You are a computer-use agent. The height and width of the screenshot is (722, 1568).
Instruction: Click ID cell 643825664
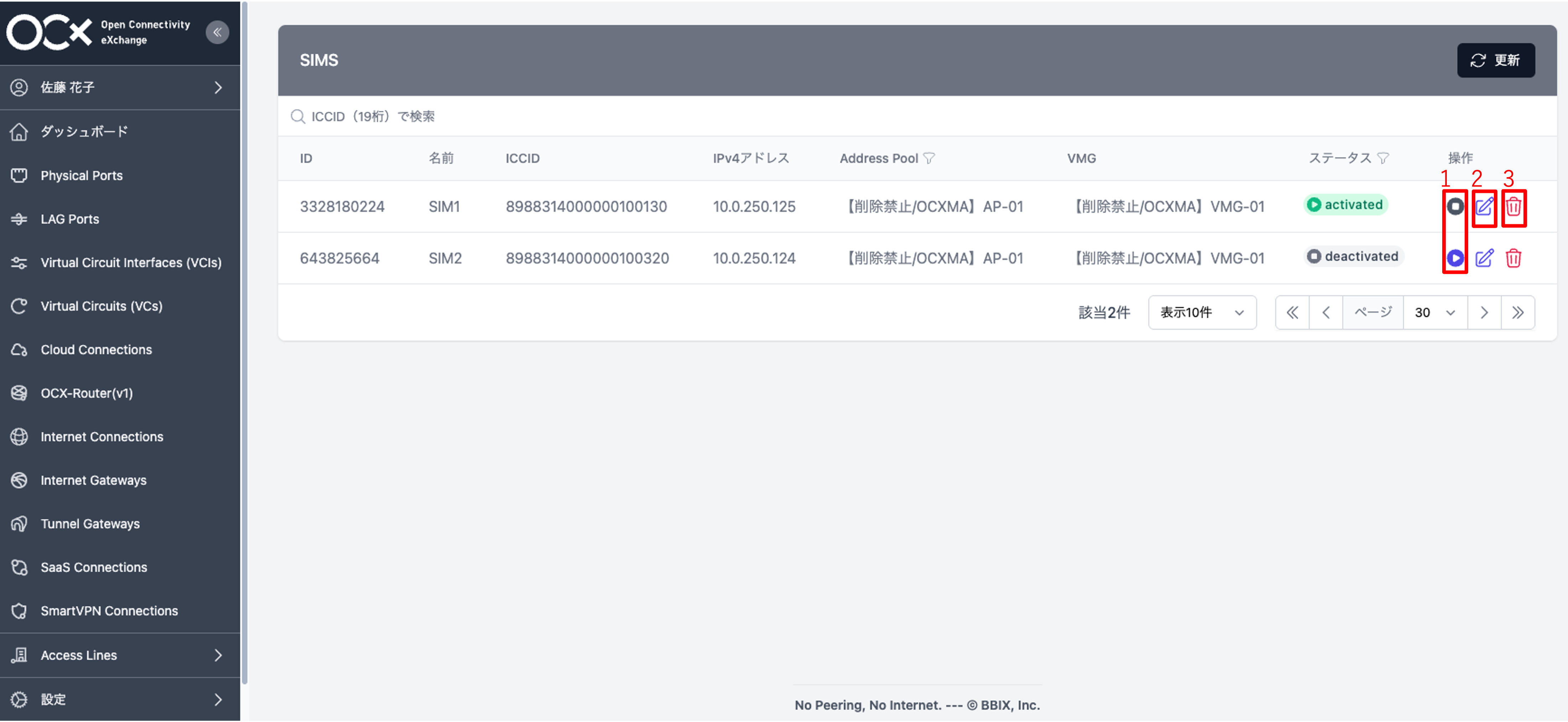(x=340, y=258)
